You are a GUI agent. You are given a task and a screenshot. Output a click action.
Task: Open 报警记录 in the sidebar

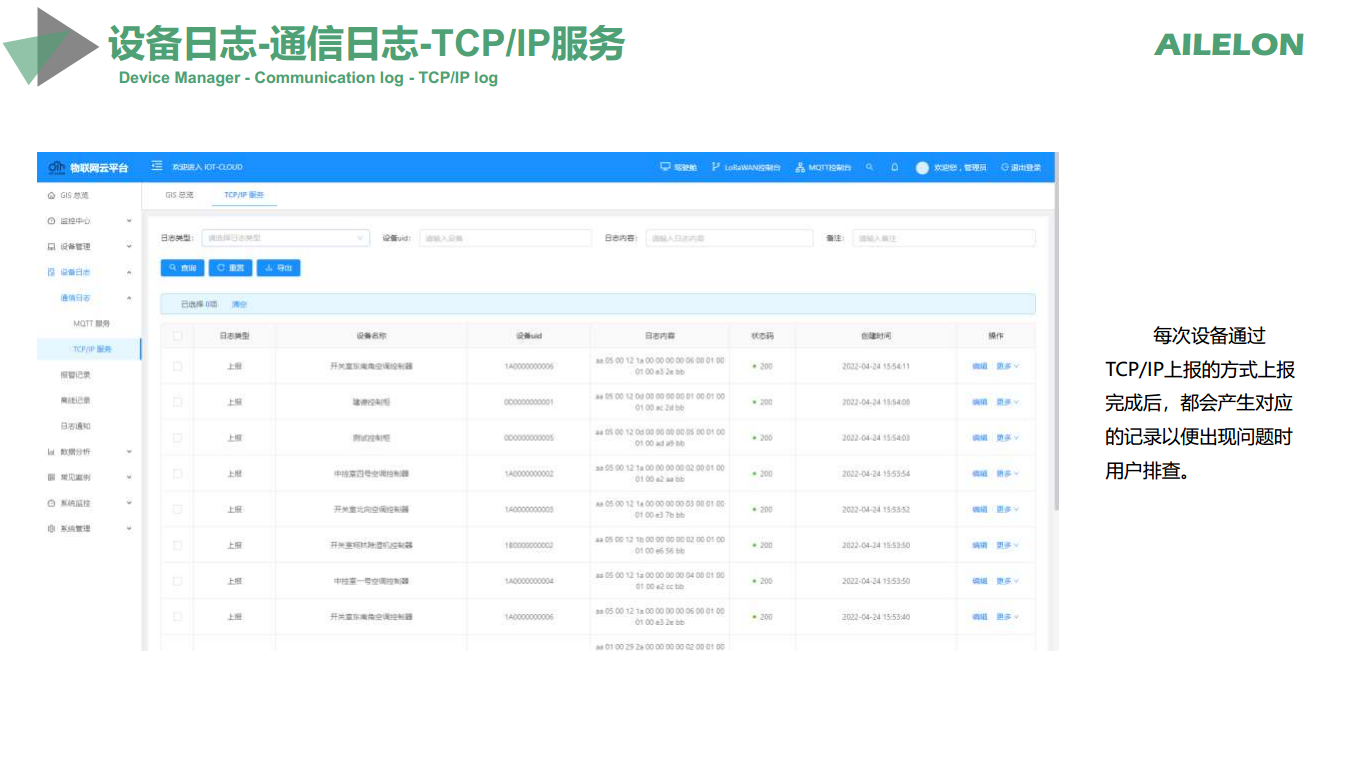coord(75,375)
